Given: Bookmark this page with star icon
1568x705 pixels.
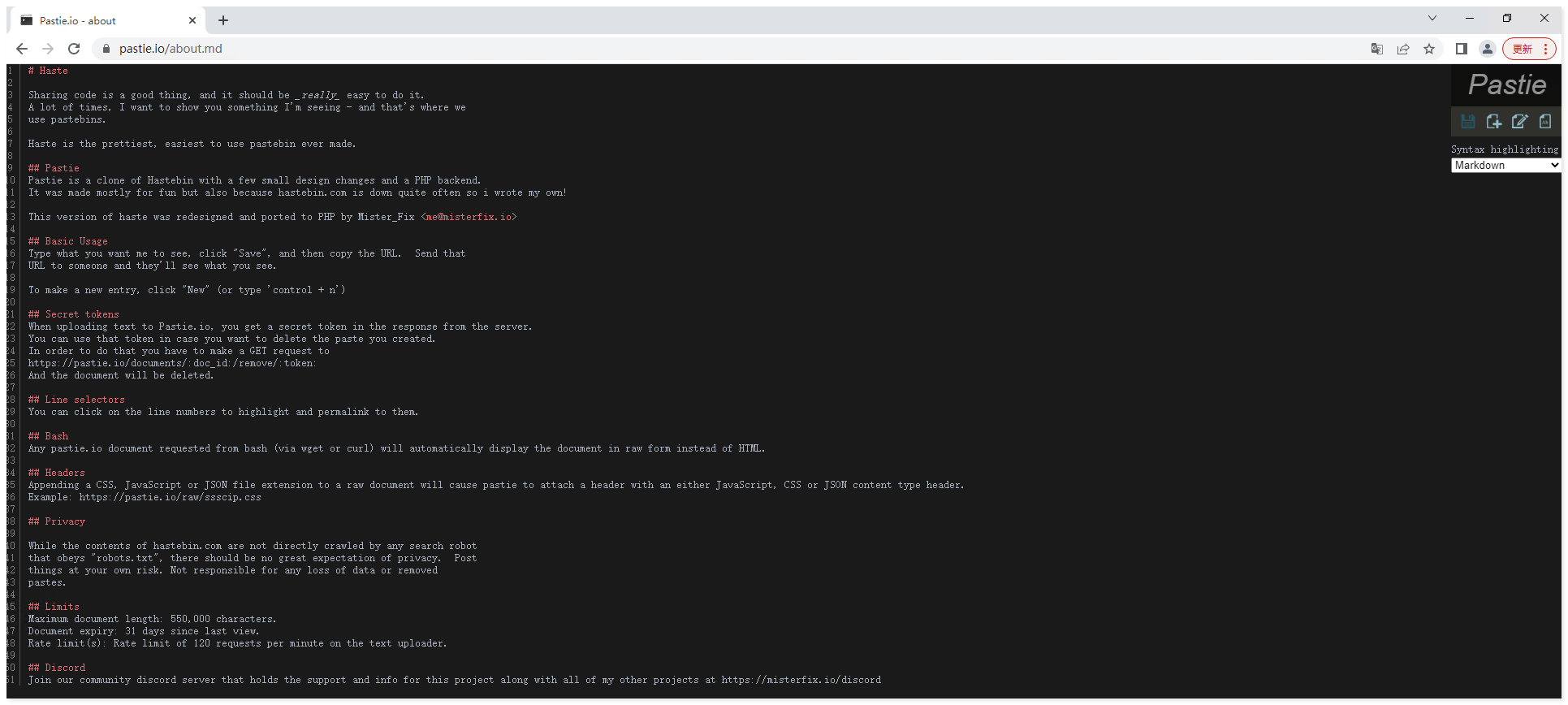Looking at the screenshot, I should pos(1429,49).
